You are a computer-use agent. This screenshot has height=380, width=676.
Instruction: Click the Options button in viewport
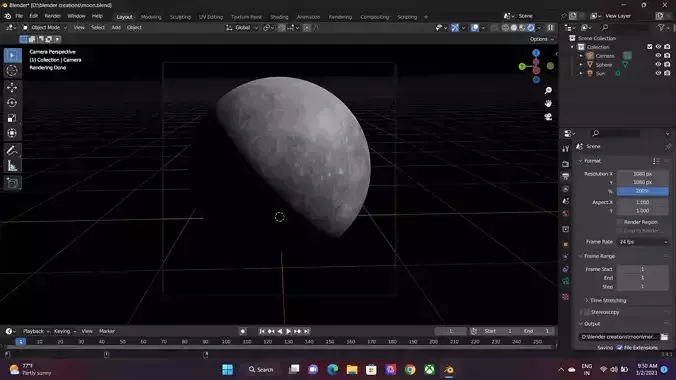coord(541,39)
